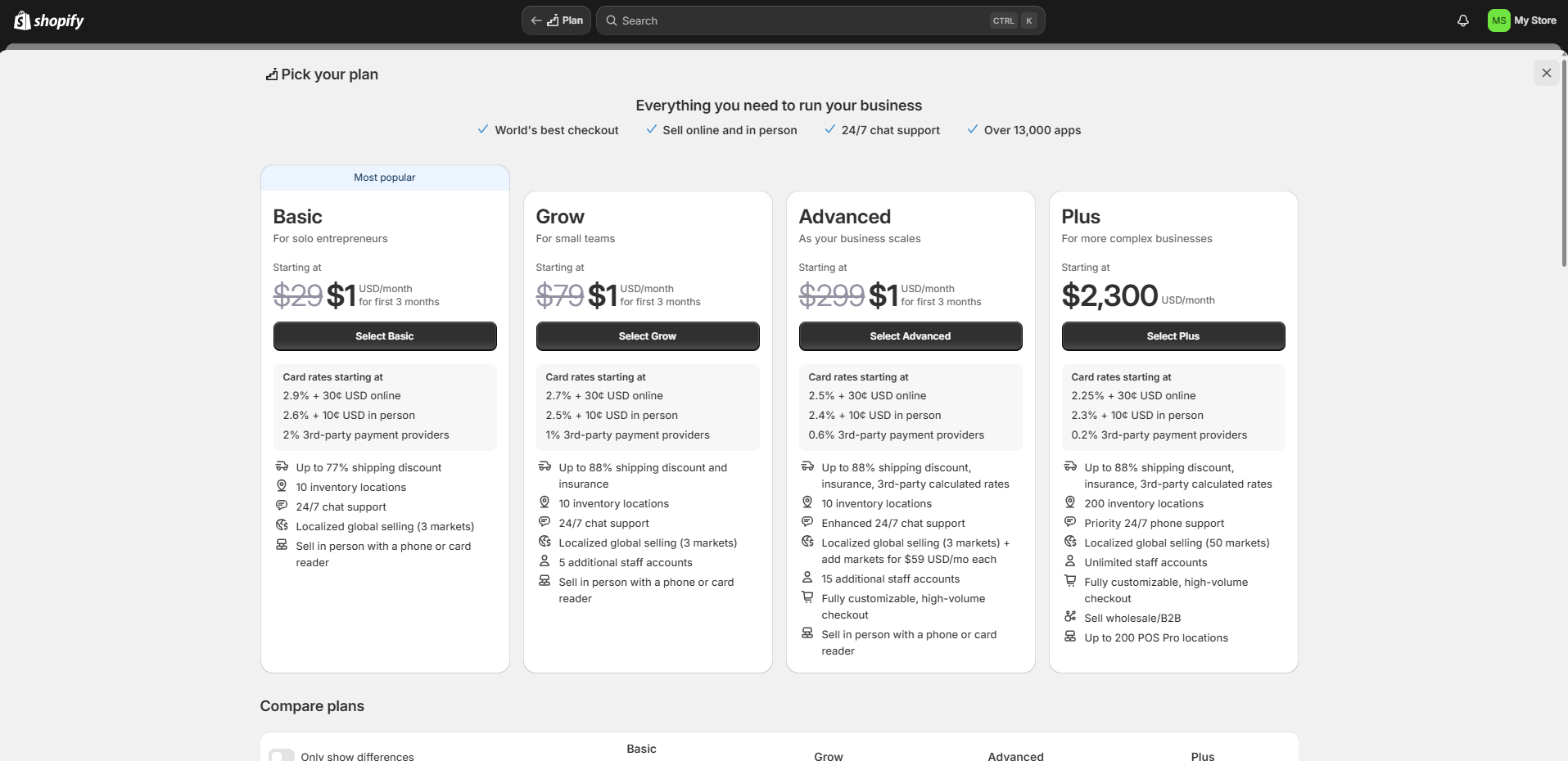Select the Grow plan
Image resolution: width=1568 pixels, height=761 pixels.
click(x=648, y=336)
